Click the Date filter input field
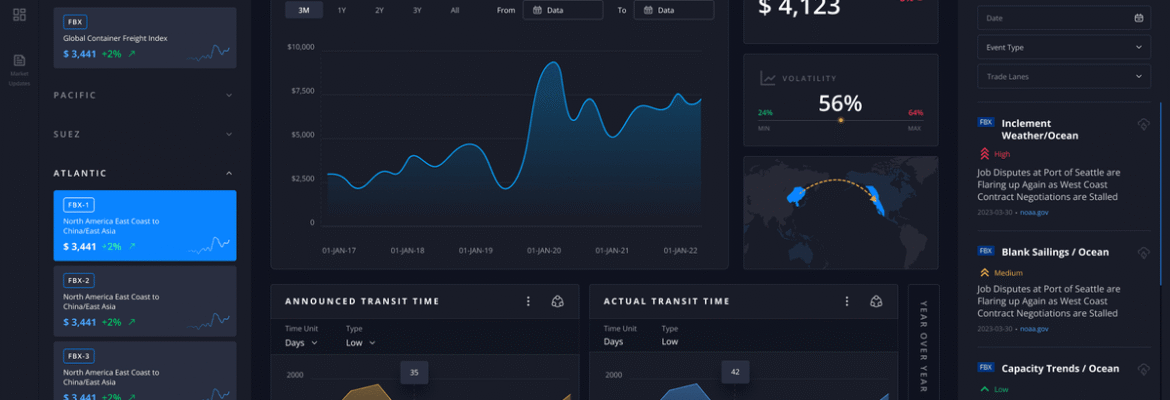This screenshot has width=1170, height=400. 1064,18
